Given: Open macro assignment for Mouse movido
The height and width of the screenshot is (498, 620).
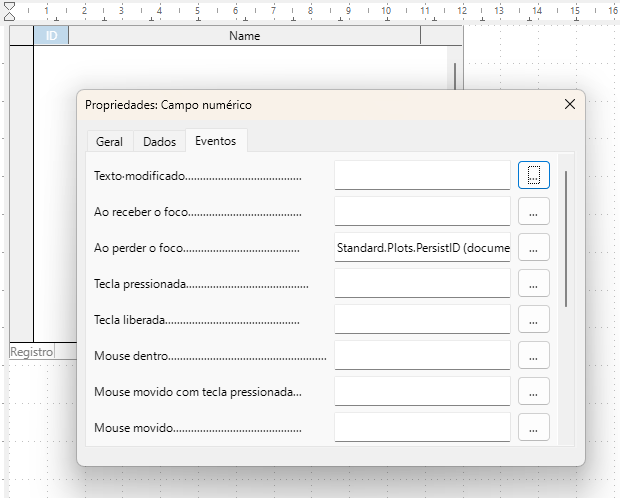Looking at the screenshot, I should pos(534,427).
